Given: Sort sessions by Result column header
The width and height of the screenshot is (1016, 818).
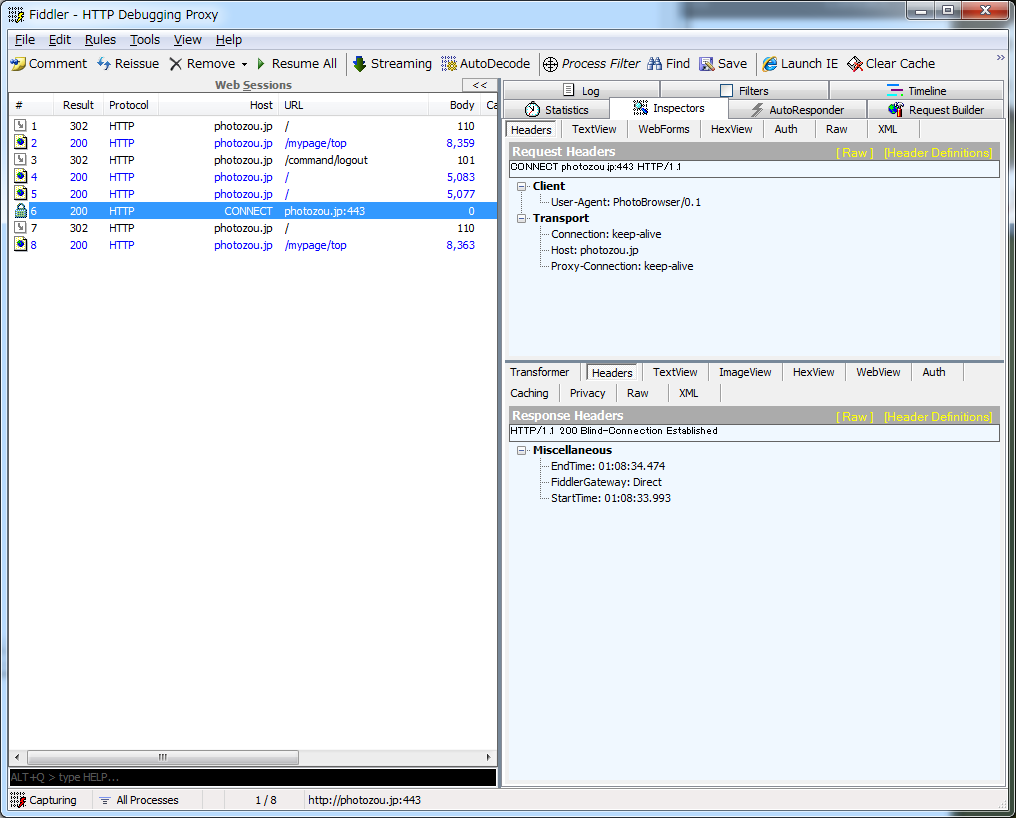Looking at the screenshot, I should point(78,105).
